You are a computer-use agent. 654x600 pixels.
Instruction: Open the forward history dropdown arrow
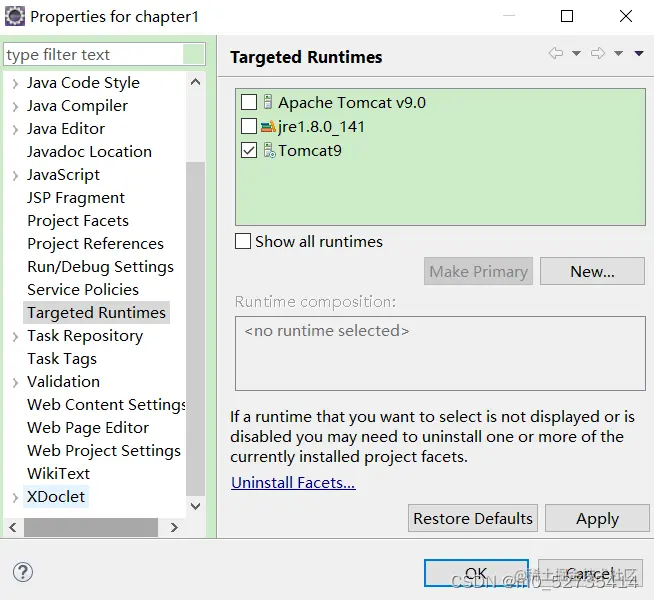619,53
